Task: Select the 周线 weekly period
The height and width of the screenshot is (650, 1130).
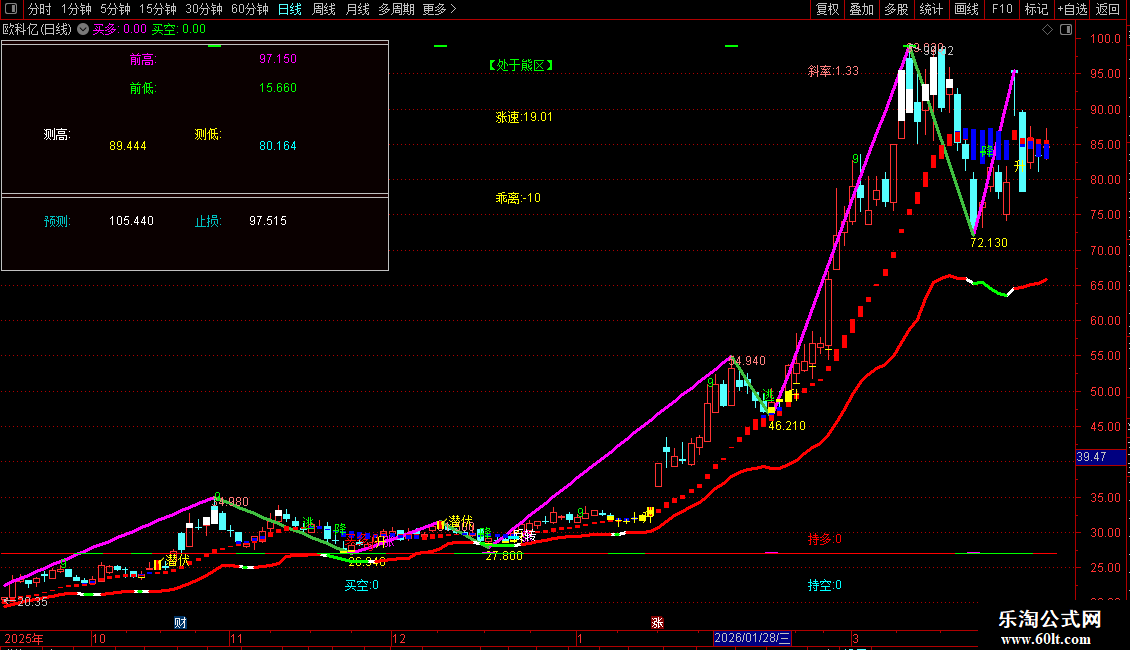Action: click(324, 9)
